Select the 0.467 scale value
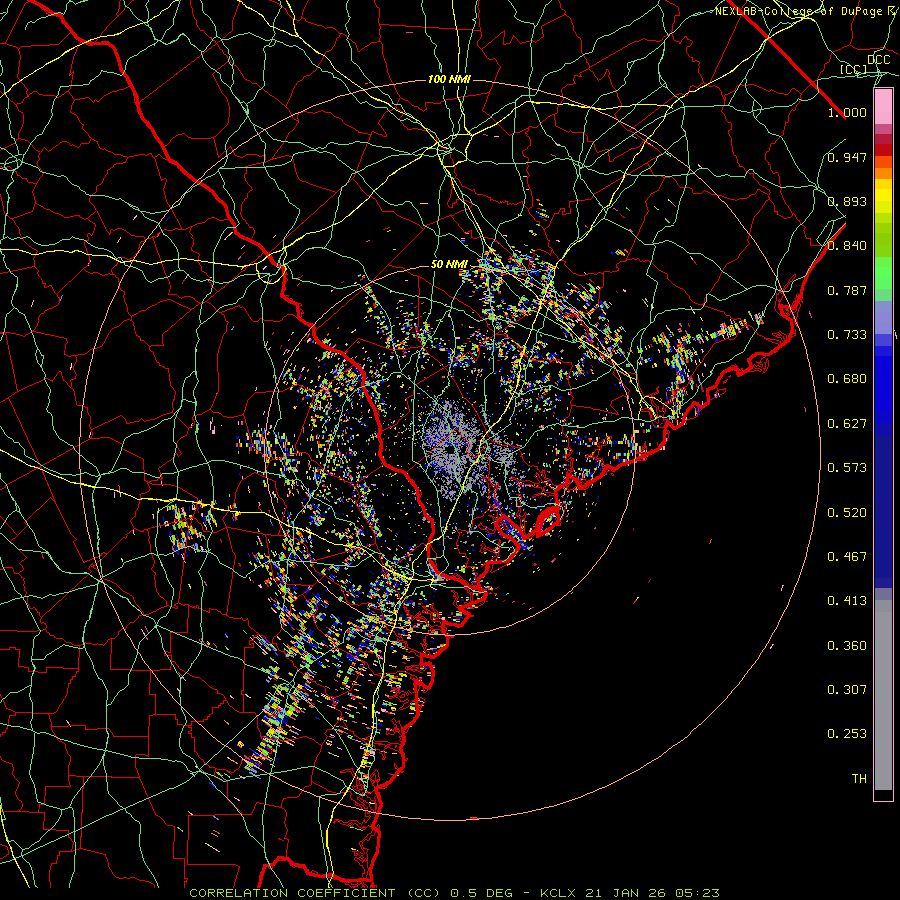 847,556
